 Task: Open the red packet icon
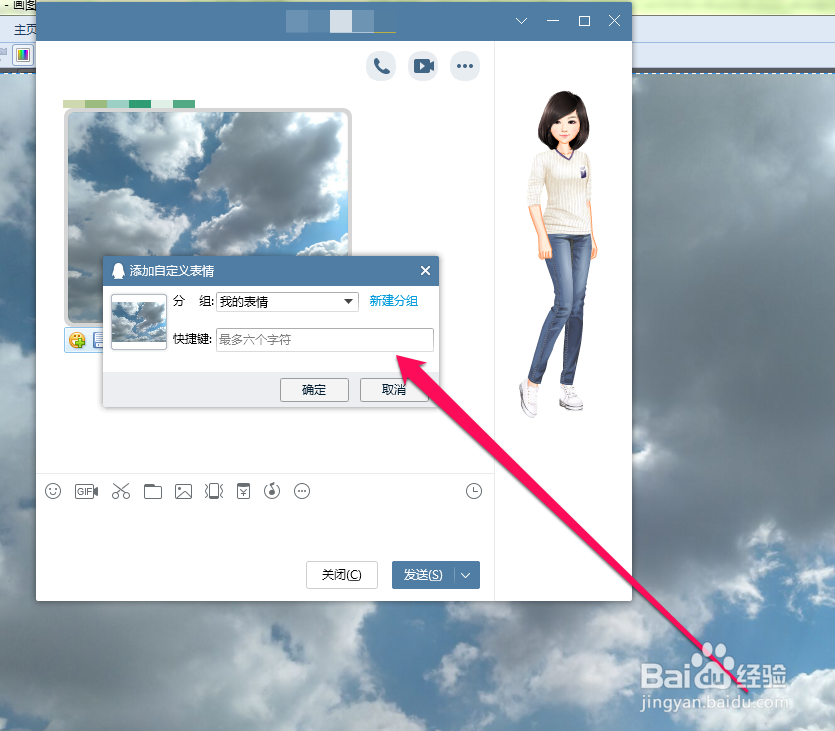coord(243,491)
